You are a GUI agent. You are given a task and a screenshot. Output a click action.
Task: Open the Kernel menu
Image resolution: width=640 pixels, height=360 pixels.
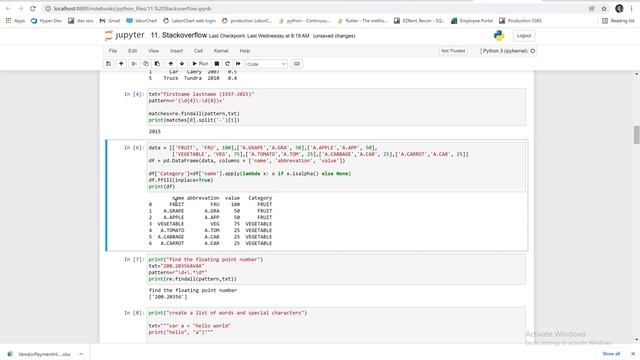pyautogui.click(x=221, y=51)
